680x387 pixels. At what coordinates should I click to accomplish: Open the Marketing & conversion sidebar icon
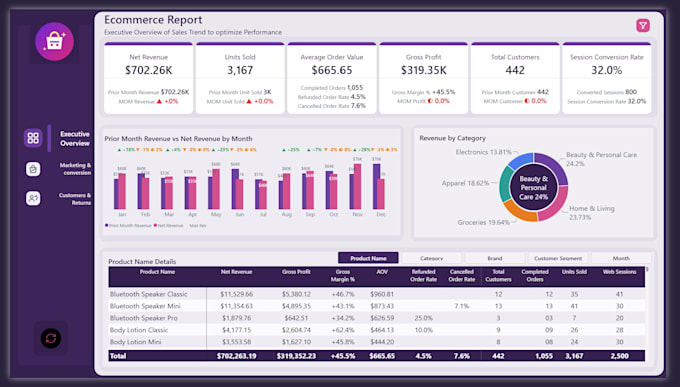(33, 169)
